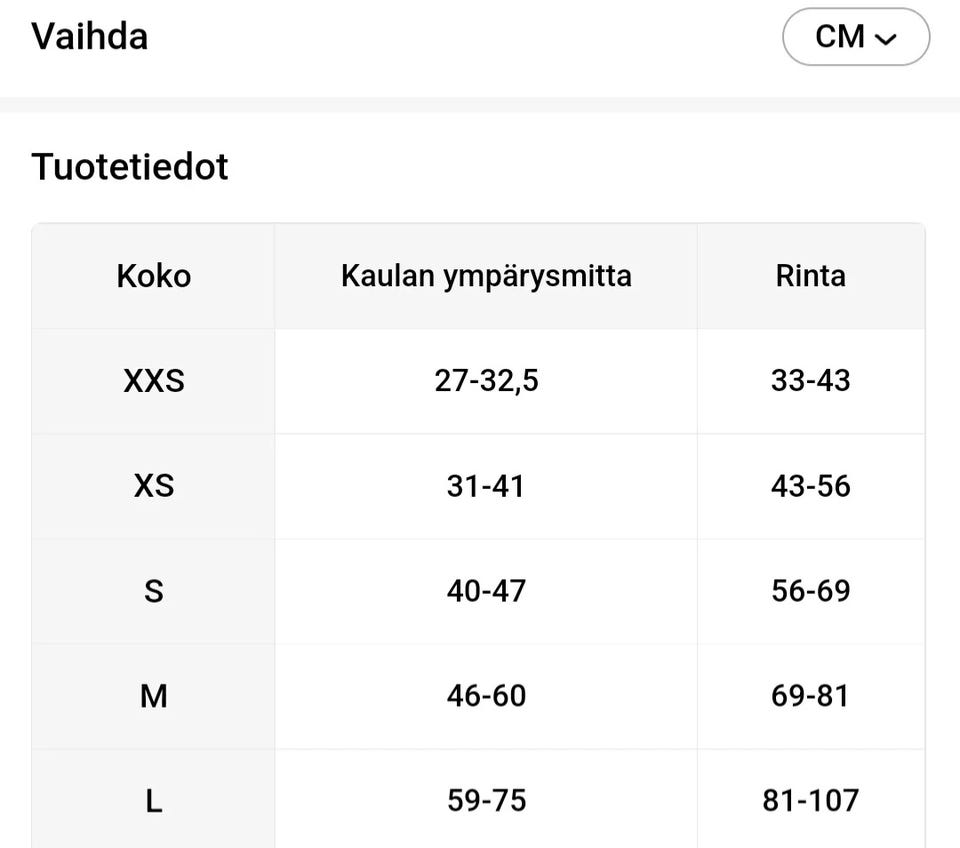Click the L size cell
Viewport: 960px width, 848px height.
point(153,800)
